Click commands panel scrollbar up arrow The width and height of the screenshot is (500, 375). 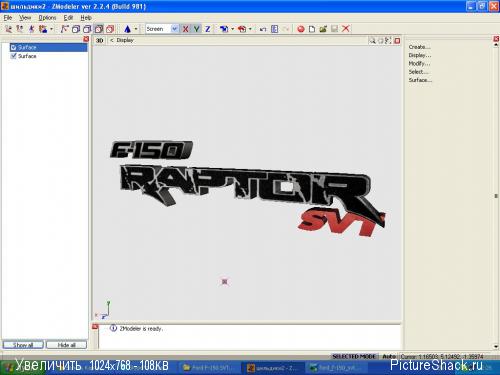tap(496, 45)
